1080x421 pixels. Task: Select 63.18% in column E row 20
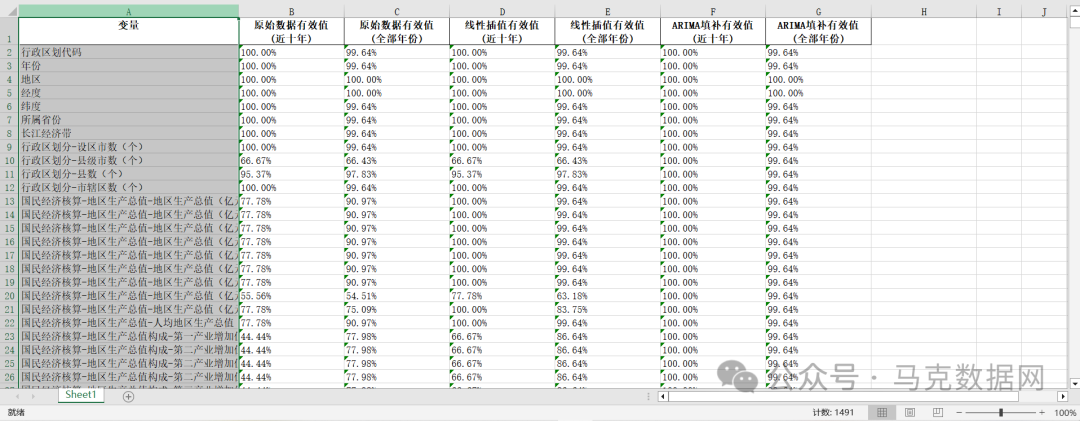608,296
